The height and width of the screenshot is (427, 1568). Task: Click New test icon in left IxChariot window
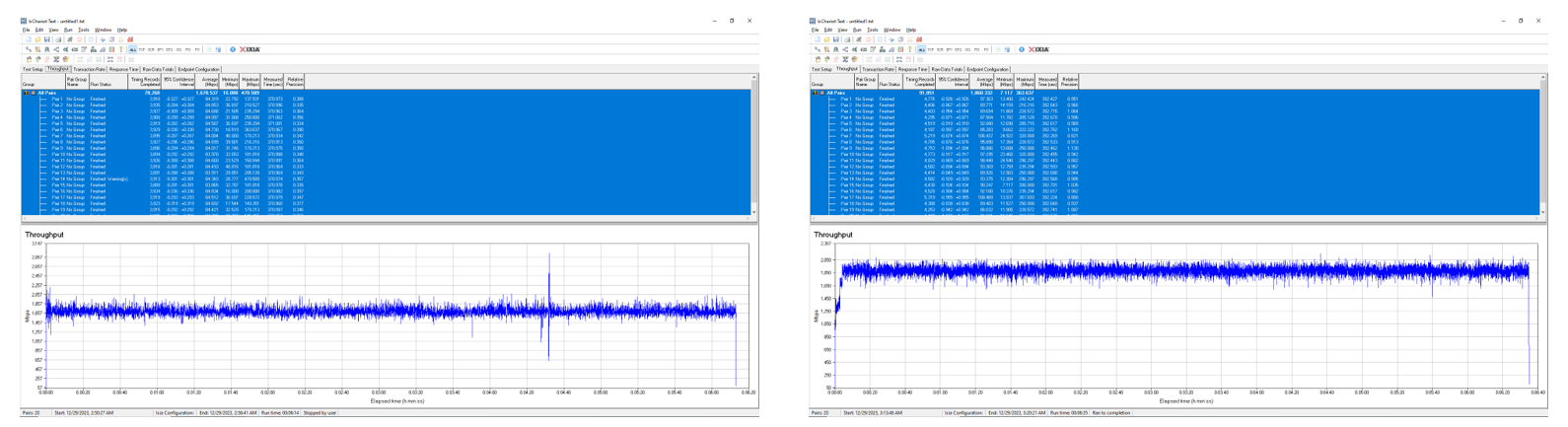coord(29,39)
